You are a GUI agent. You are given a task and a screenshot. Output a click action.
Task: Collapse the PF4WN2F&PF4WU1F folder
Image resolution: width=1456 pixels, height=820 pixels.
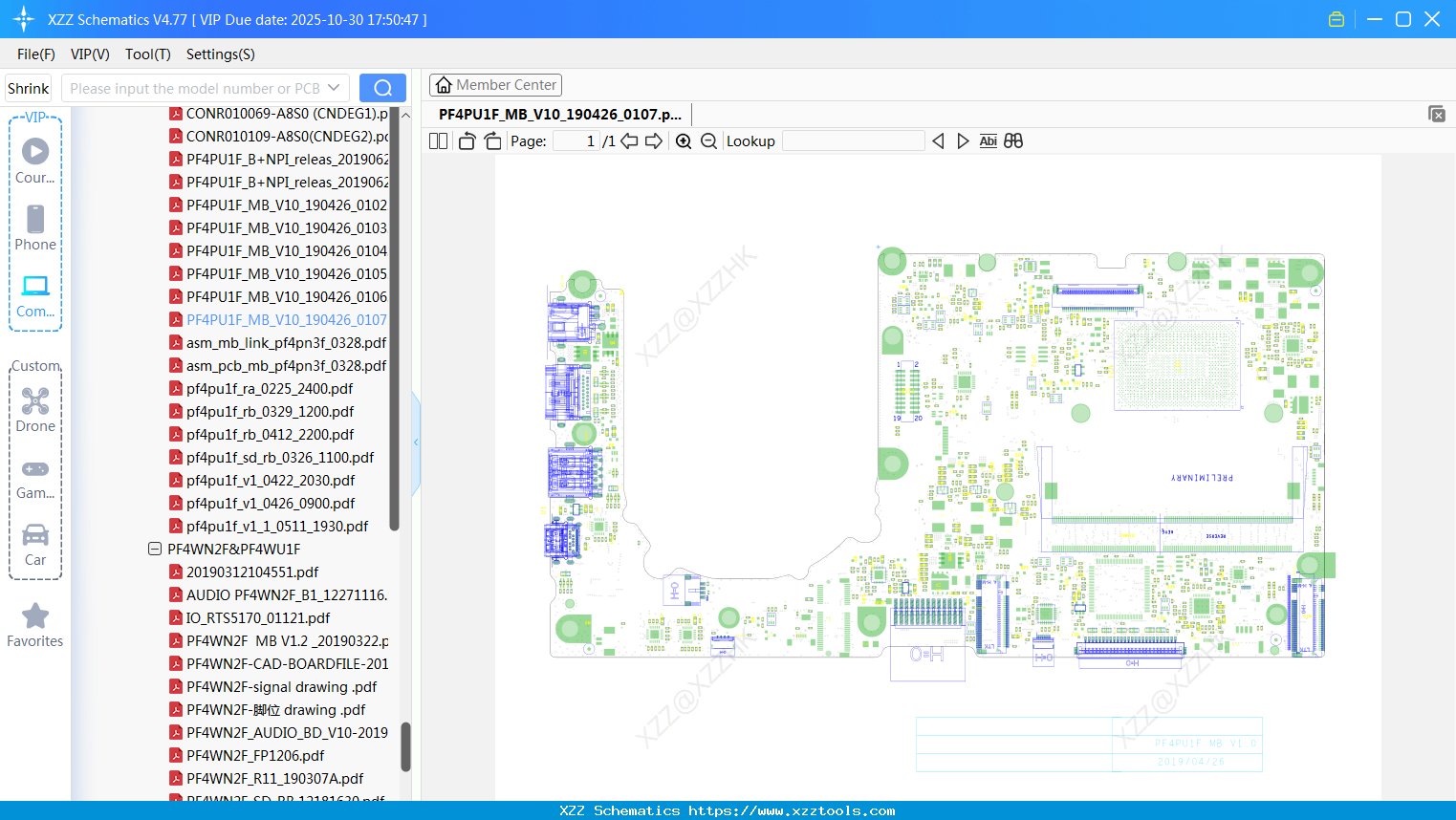coord(155,550)
